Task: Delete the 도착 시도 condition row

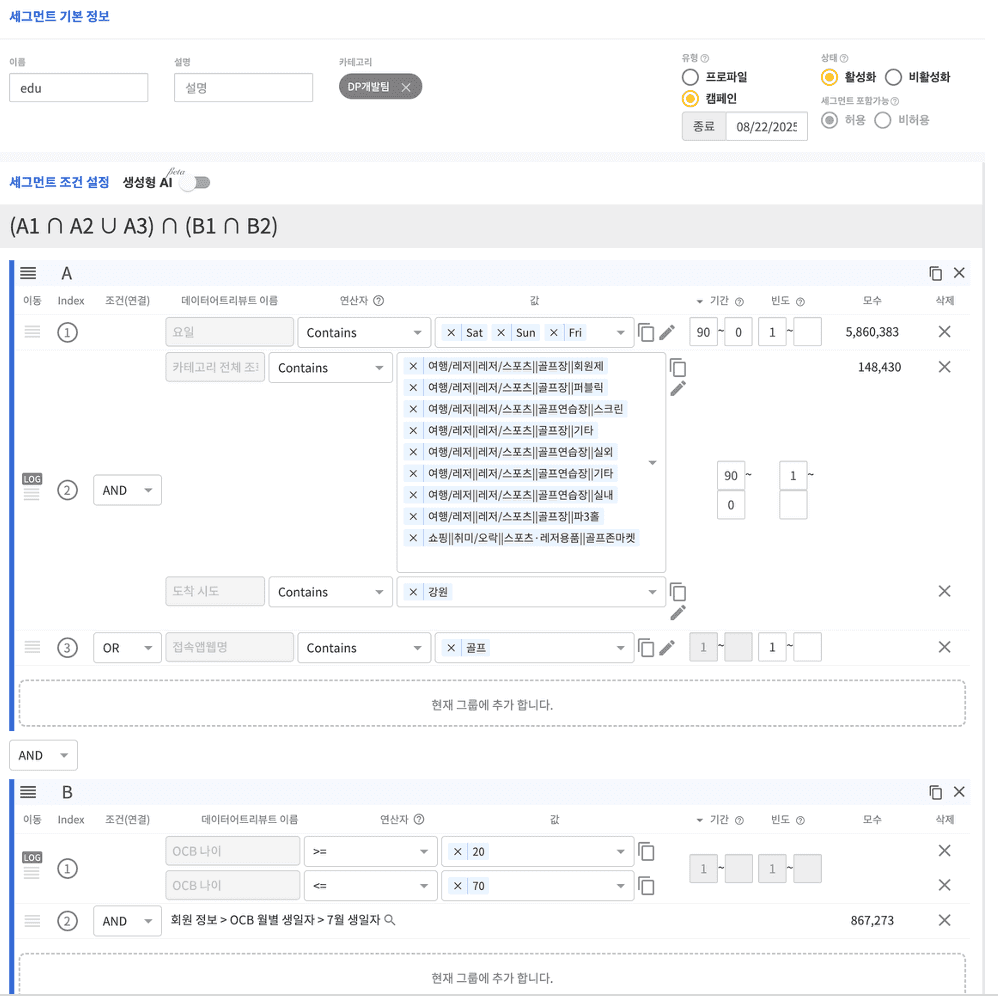Action: click(x=944, y=591)
